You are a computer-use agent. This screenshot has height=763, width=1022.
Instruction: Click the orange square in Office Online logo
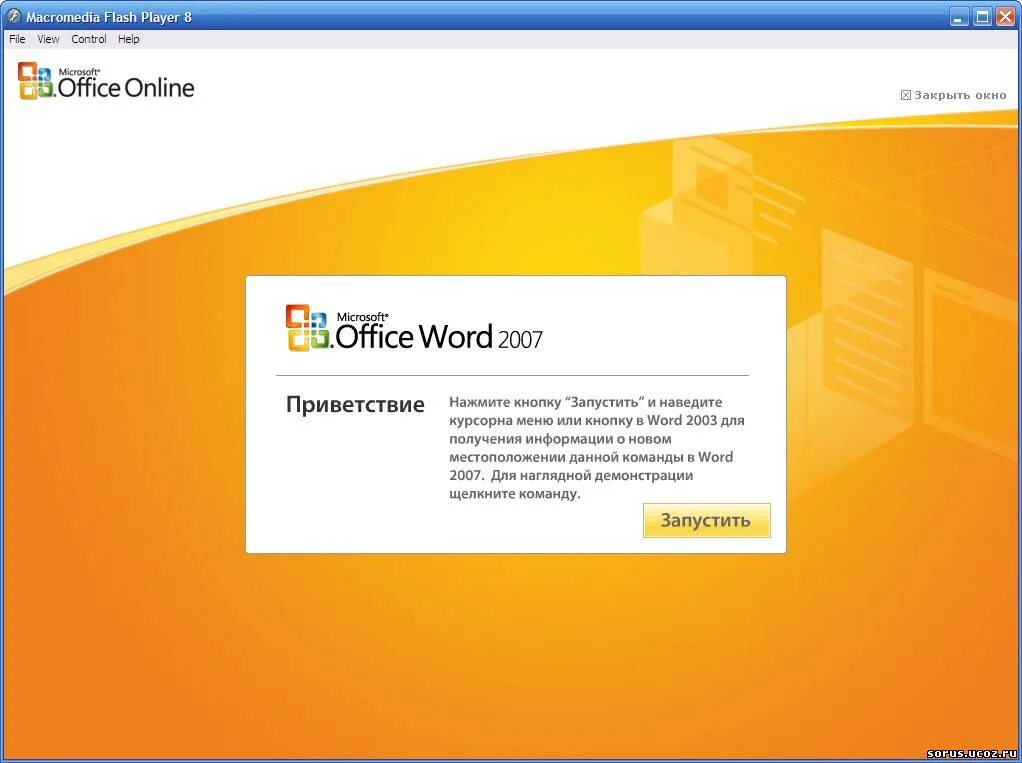tap(28, 72)
